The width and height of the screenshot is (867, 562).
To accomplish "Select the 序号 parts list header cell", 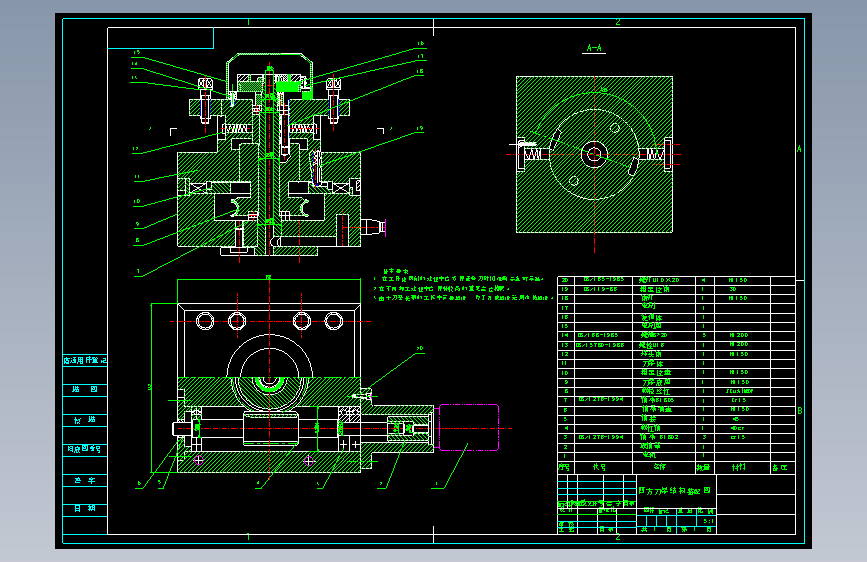I will 566,467.
